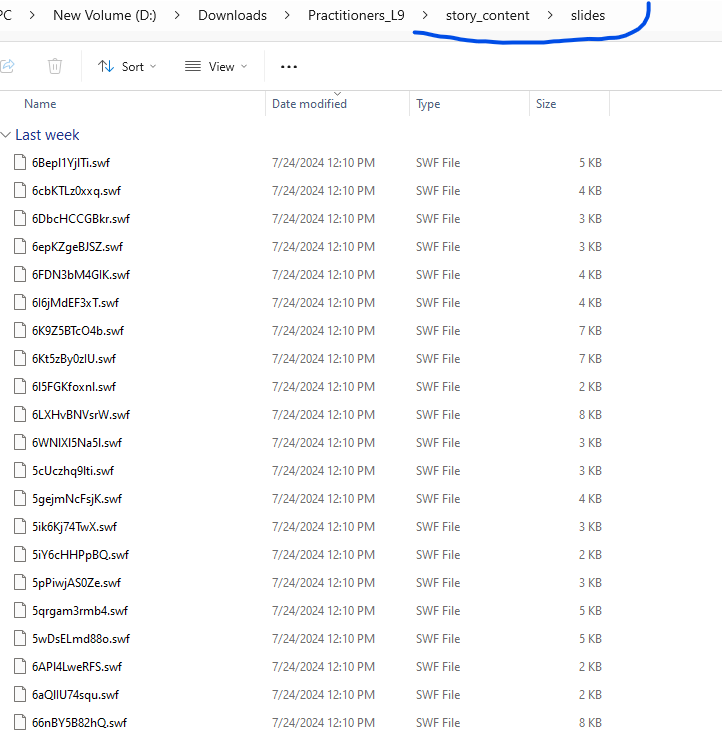
Task: Select file name 6I6jMdEF3xT.swf
Action: (75, 303)
